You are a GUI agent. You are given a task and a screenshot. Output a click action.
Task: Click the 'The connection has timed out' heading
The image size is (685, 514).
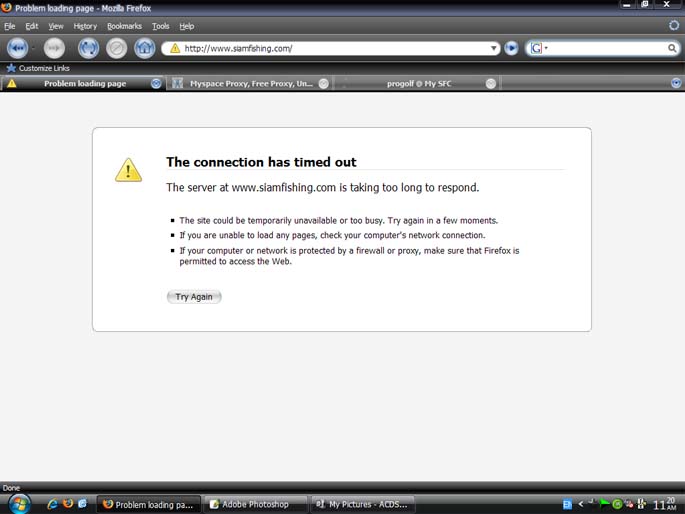(x=261, y=162)
